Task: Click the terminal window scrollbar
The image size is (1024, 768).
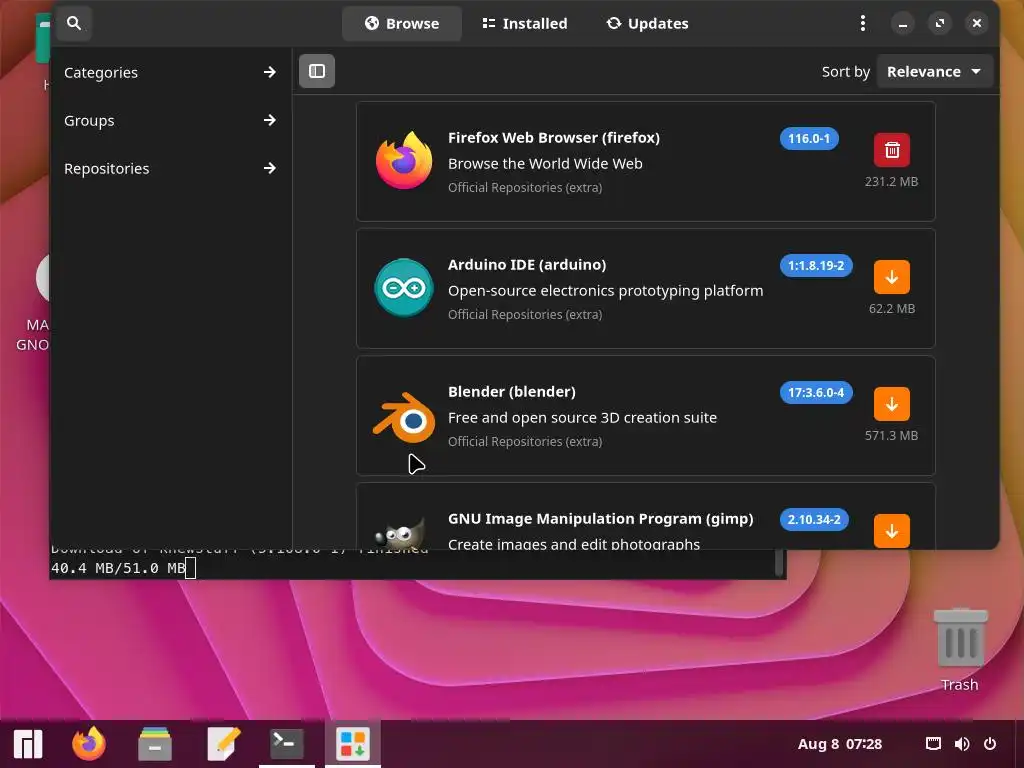Action: [778, 563]
